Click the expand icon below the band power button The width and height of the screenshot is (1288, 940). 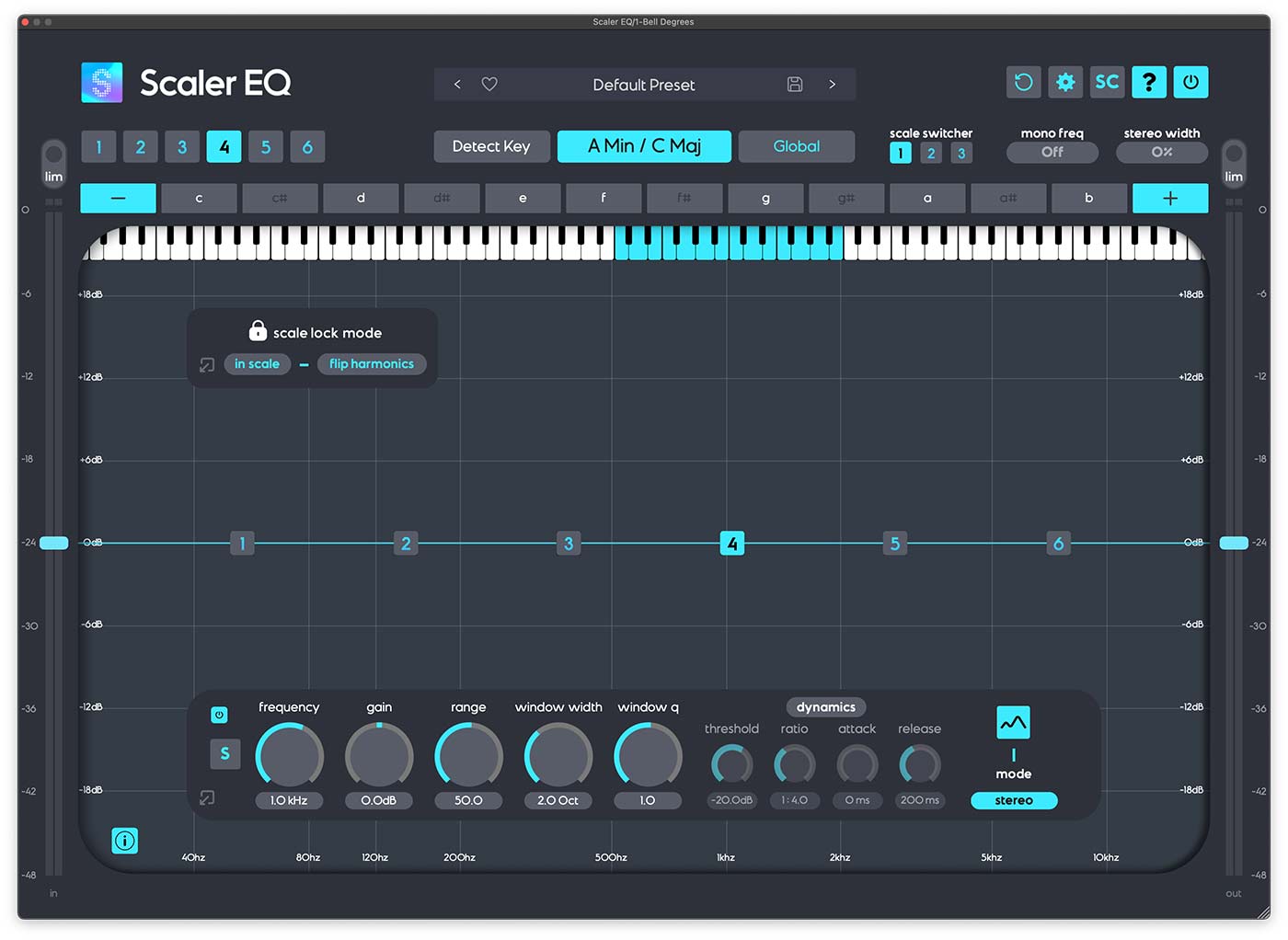[x=207, y=797]
